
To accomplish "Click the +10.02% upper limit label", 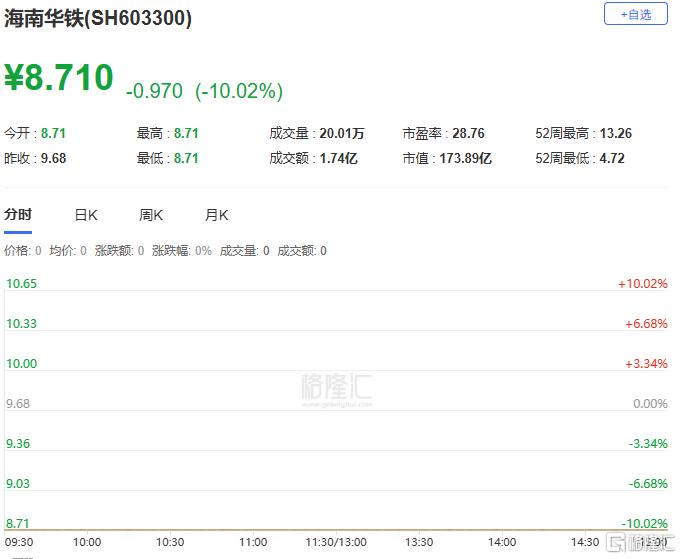I will (x=642, y=284).
